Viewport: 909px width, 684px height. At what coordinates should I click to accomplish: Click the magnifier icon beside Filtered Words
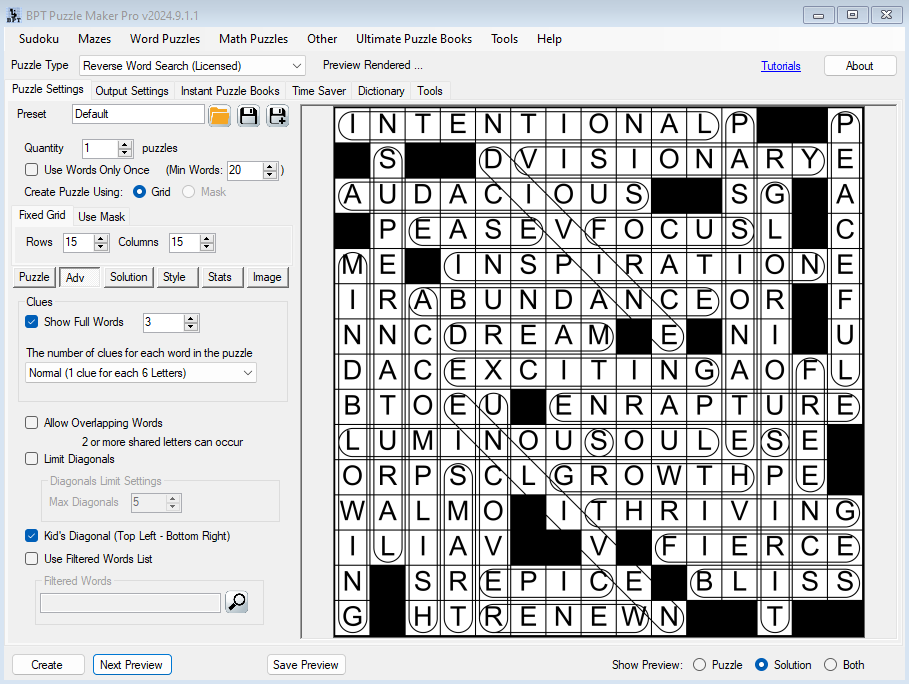[236, 601]
